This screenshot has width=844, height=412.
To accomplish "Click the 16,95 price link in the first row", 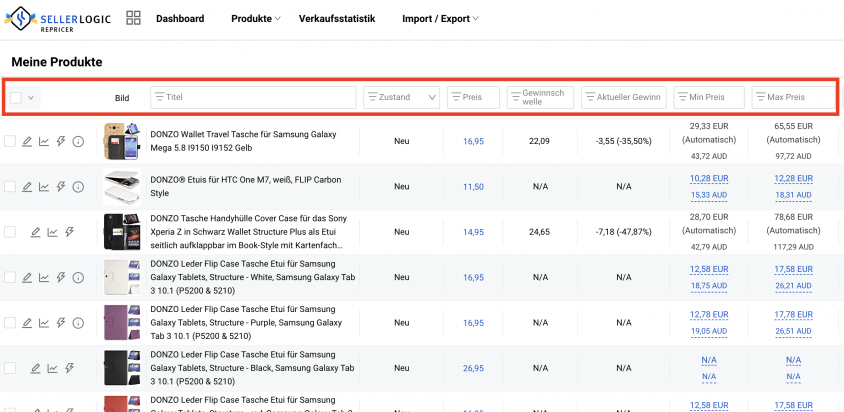I will (473, 142).
